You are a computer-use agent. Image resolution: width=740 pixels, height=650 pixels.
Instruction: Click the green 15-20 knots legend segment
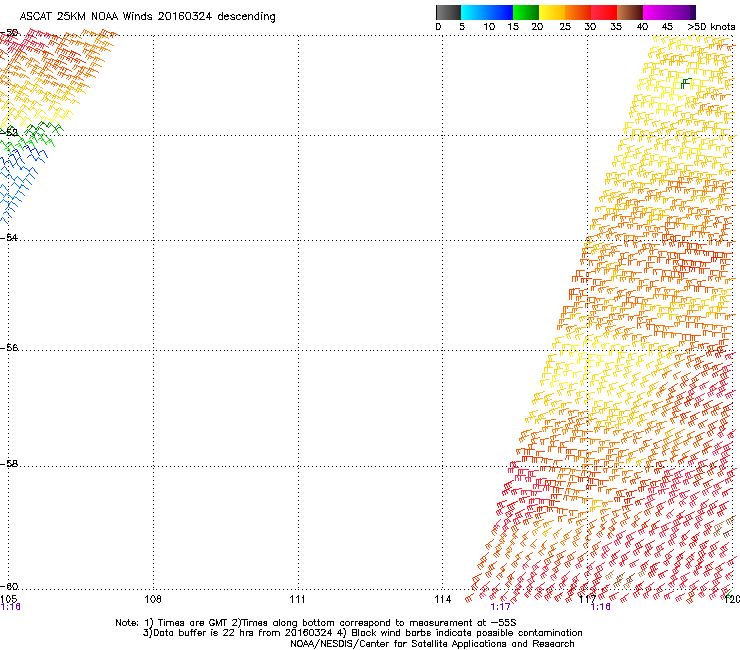[526, 12]
